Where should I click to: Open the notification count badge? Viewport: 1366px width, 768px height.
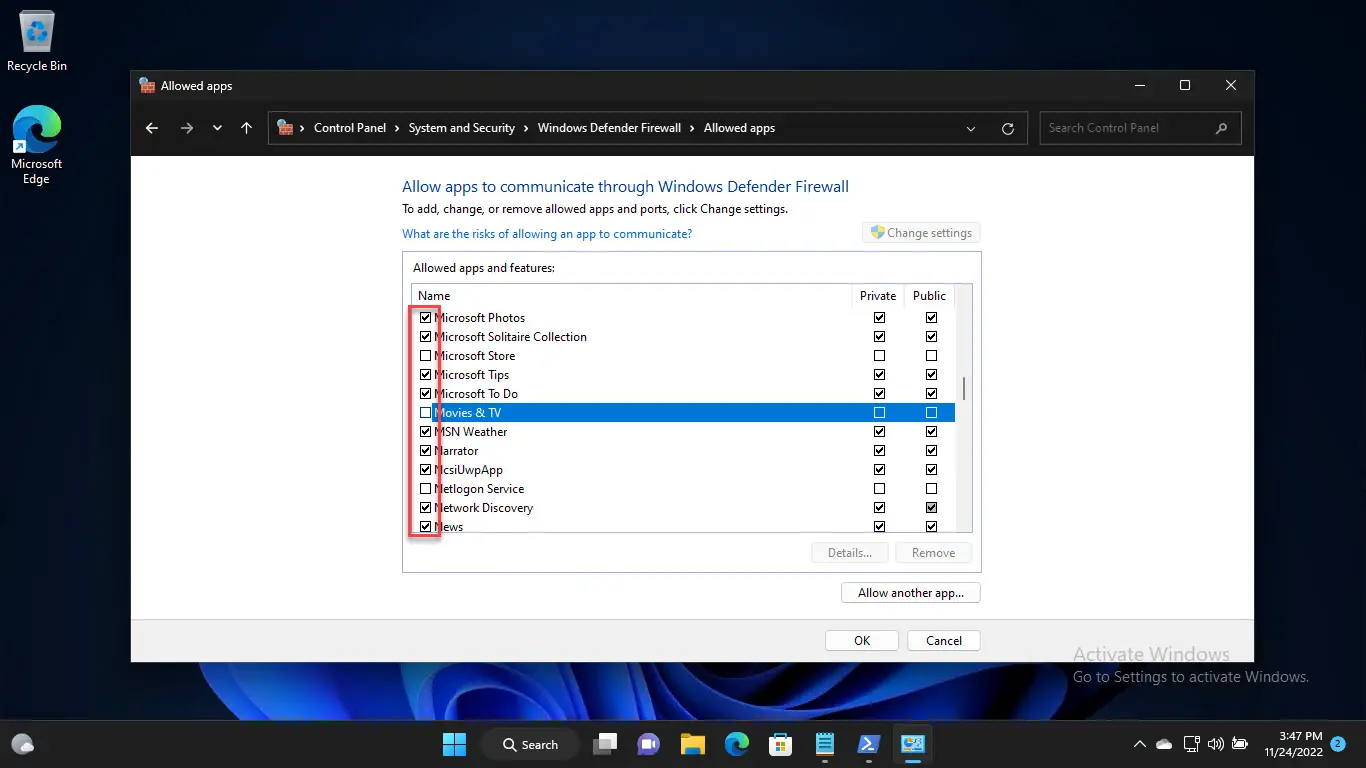point(1338,744)
